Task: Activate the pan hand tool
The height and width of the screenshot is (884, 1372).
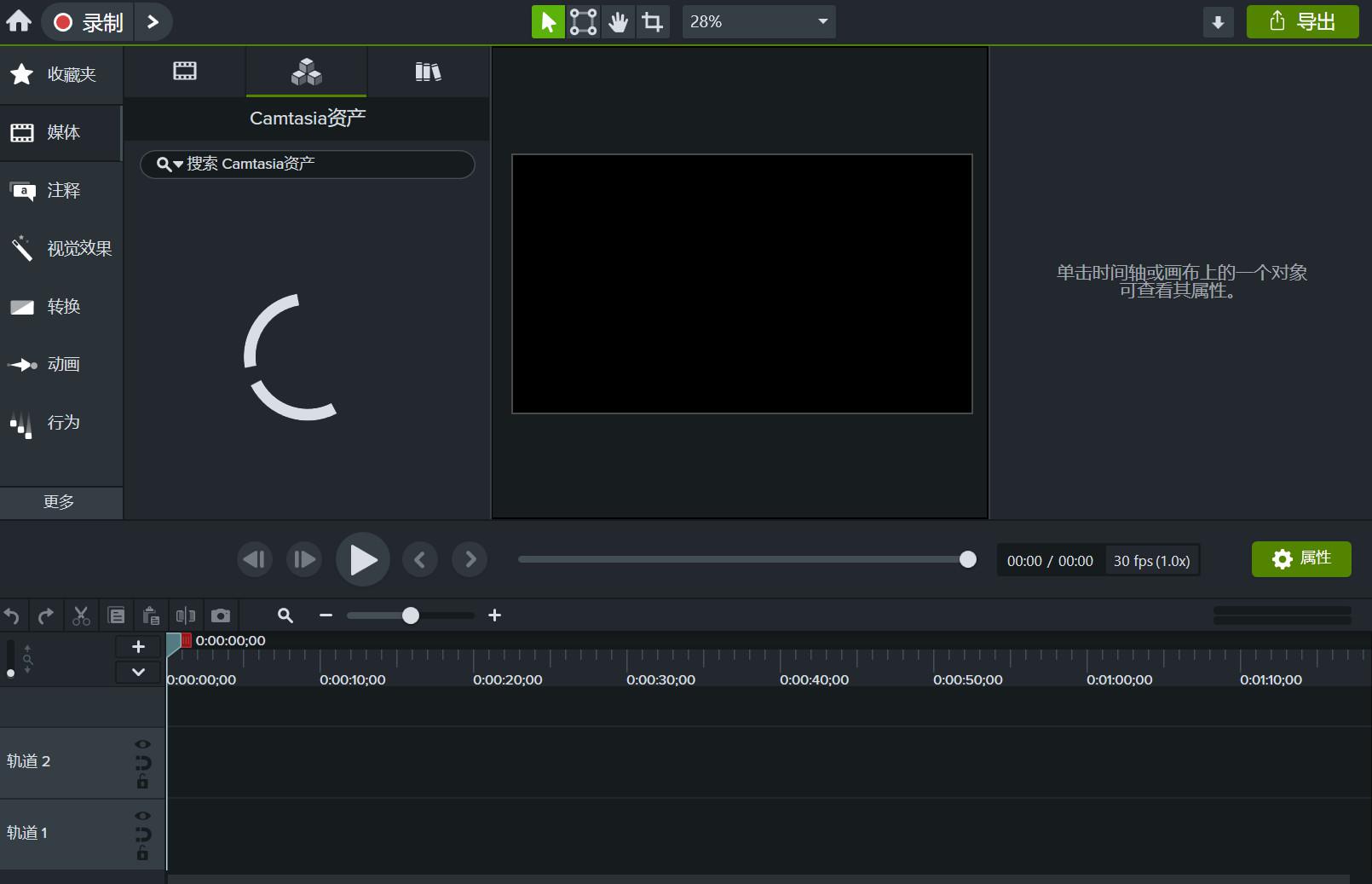Action: (x=618, y=22)
